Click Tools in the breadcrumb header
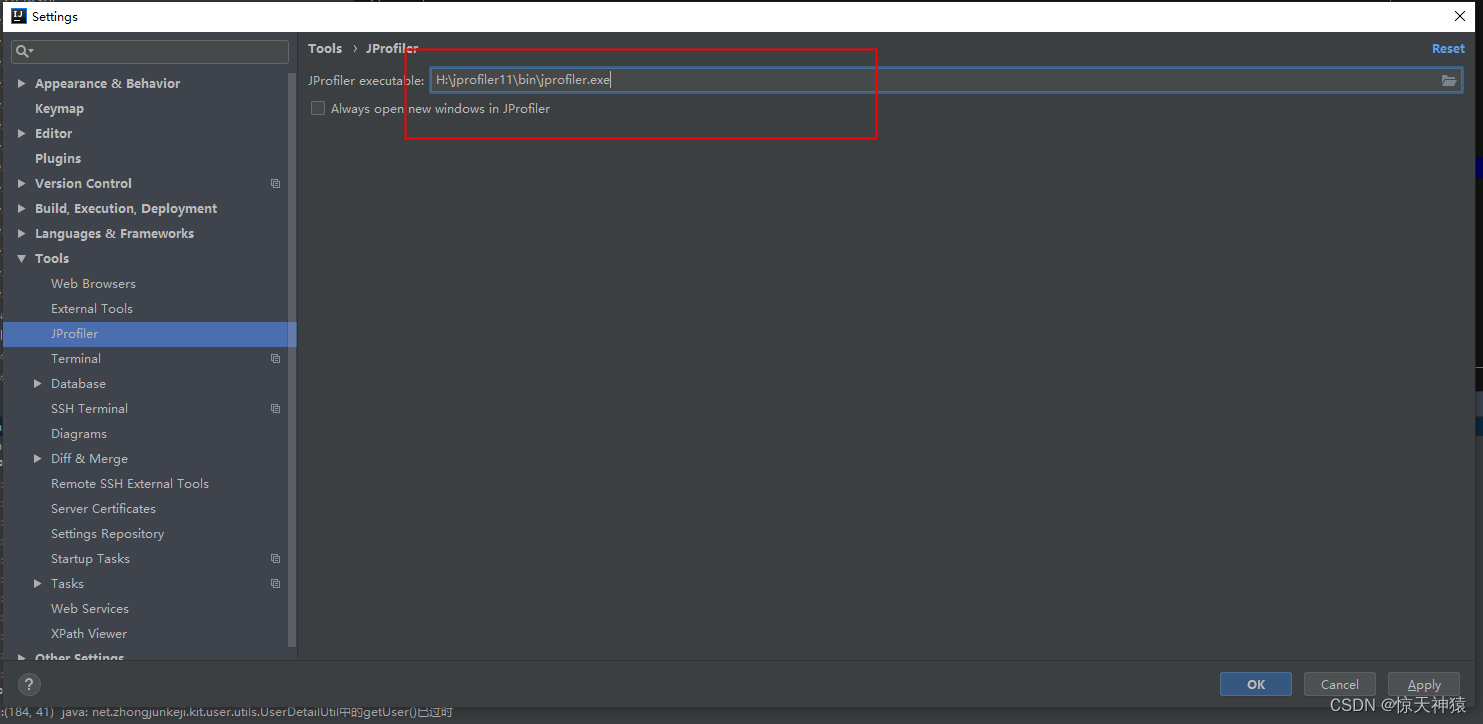This screenshot has width=1483, height=724. coord(325,48)
